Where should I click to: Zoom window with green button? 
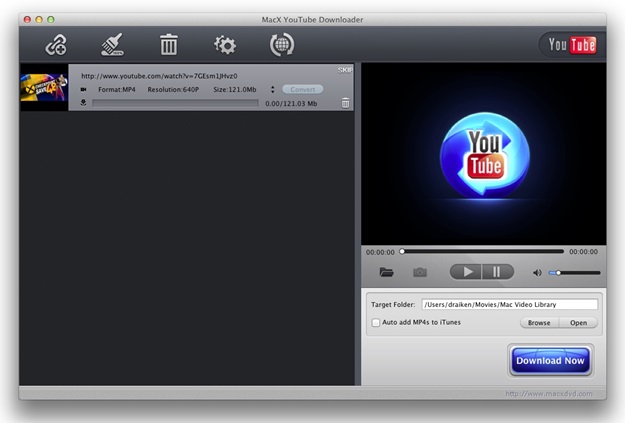[x=51, y=20]
